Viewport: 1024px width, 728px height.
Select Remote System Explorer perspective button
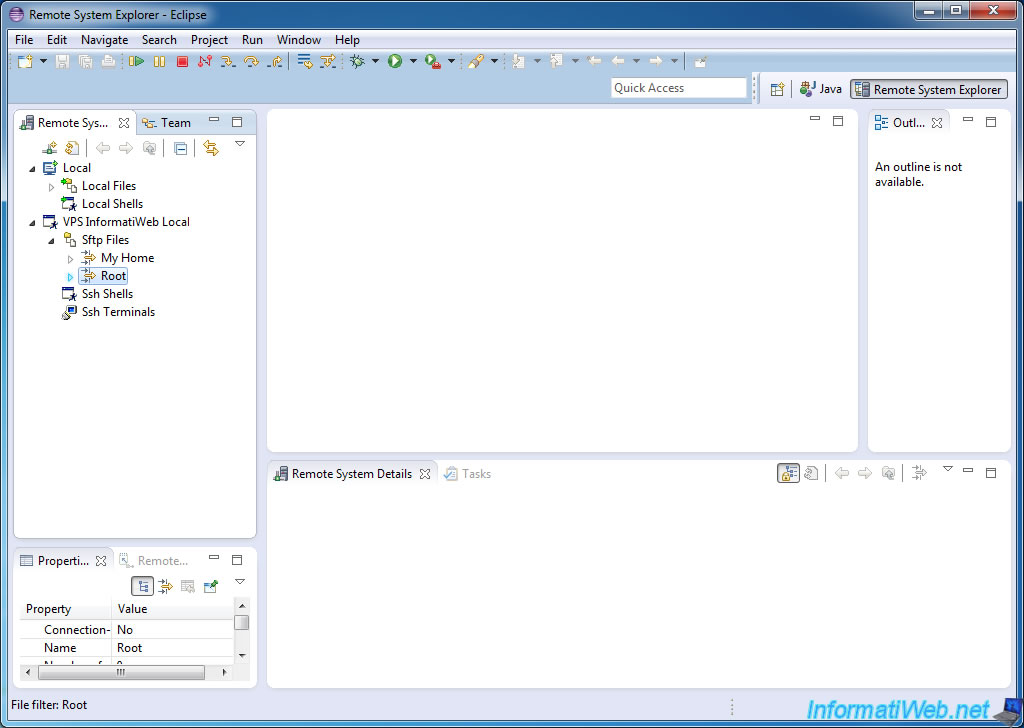coord(929,89)
